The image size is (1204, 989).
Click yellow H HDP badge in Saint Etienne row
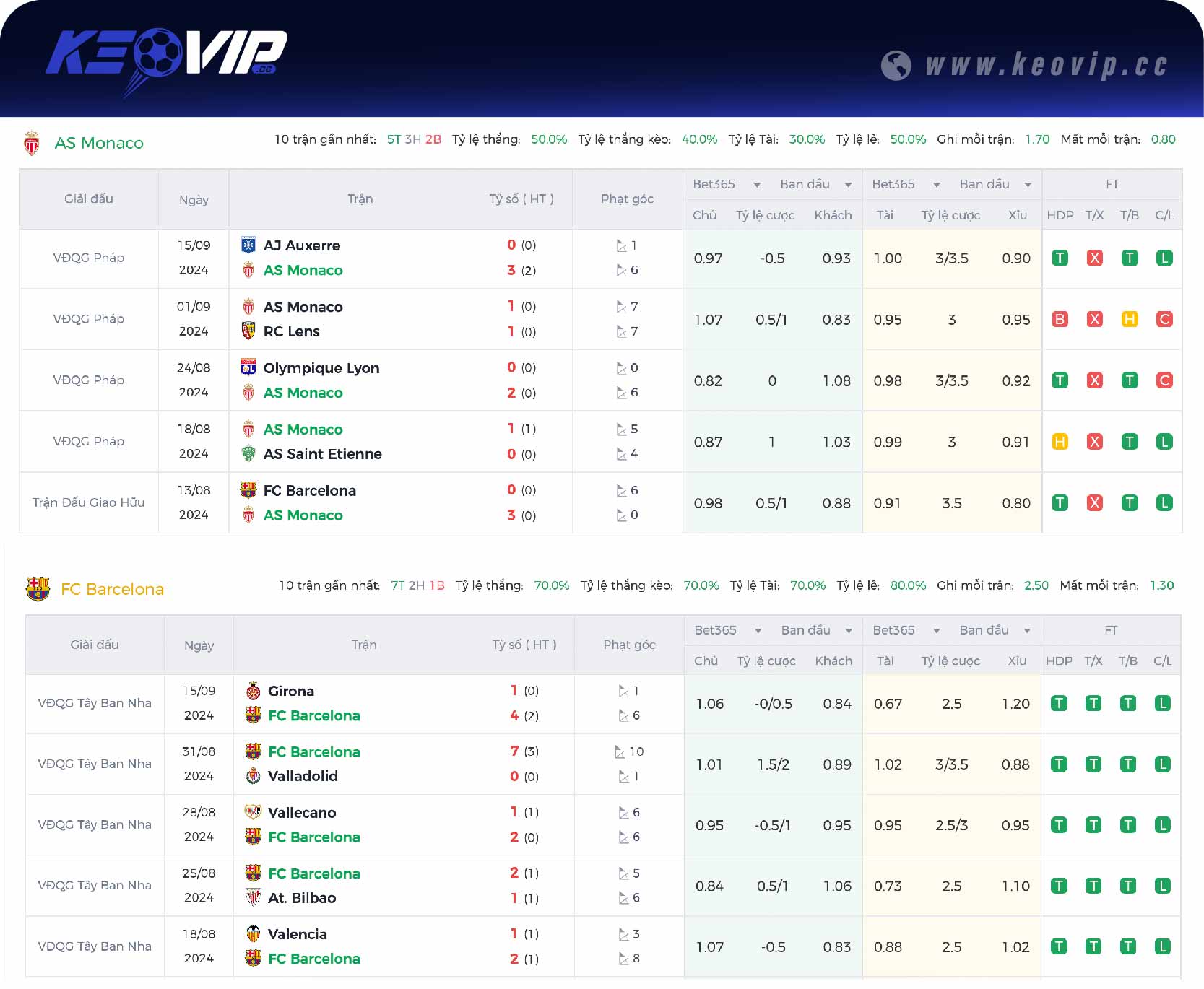click(1060, 442)
